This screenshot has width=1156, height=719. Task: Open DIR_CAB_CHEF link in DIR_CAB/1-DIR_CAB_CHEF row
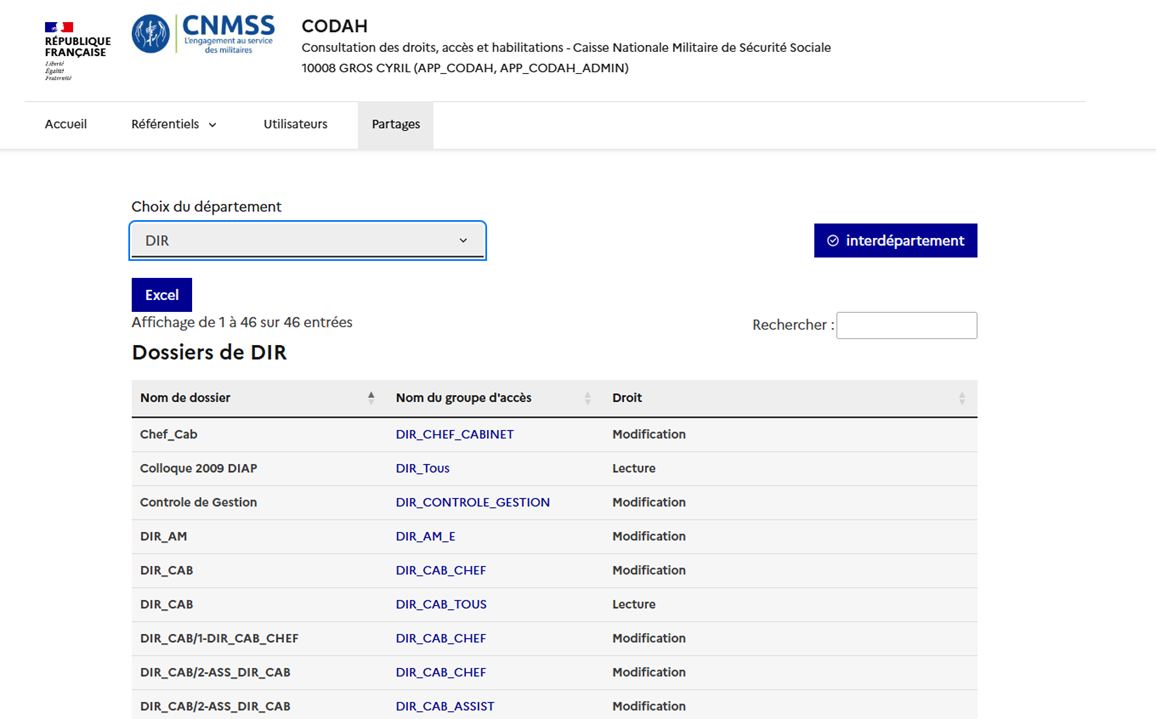tap(441, 638)
